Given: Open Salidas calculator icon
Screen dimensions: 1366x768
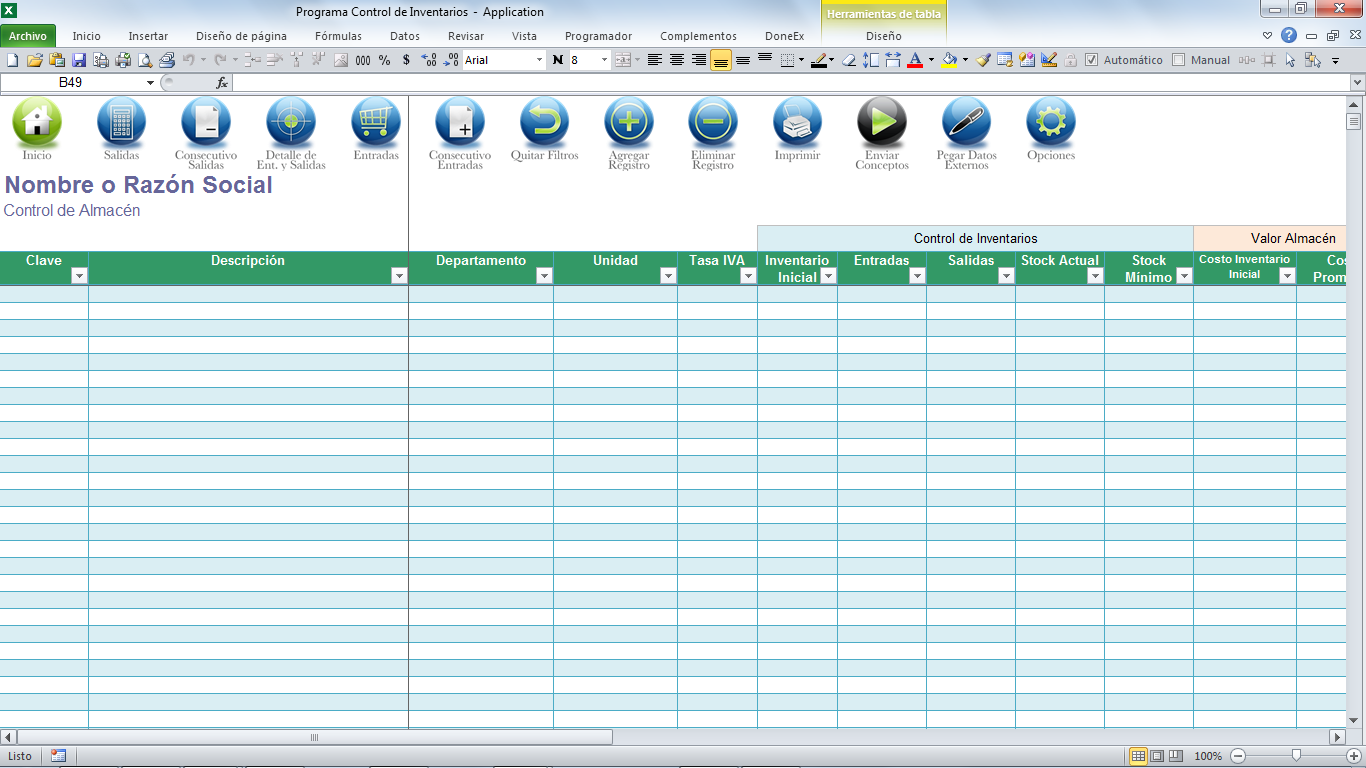Looking at the screenshot, I should click(121, 122).
